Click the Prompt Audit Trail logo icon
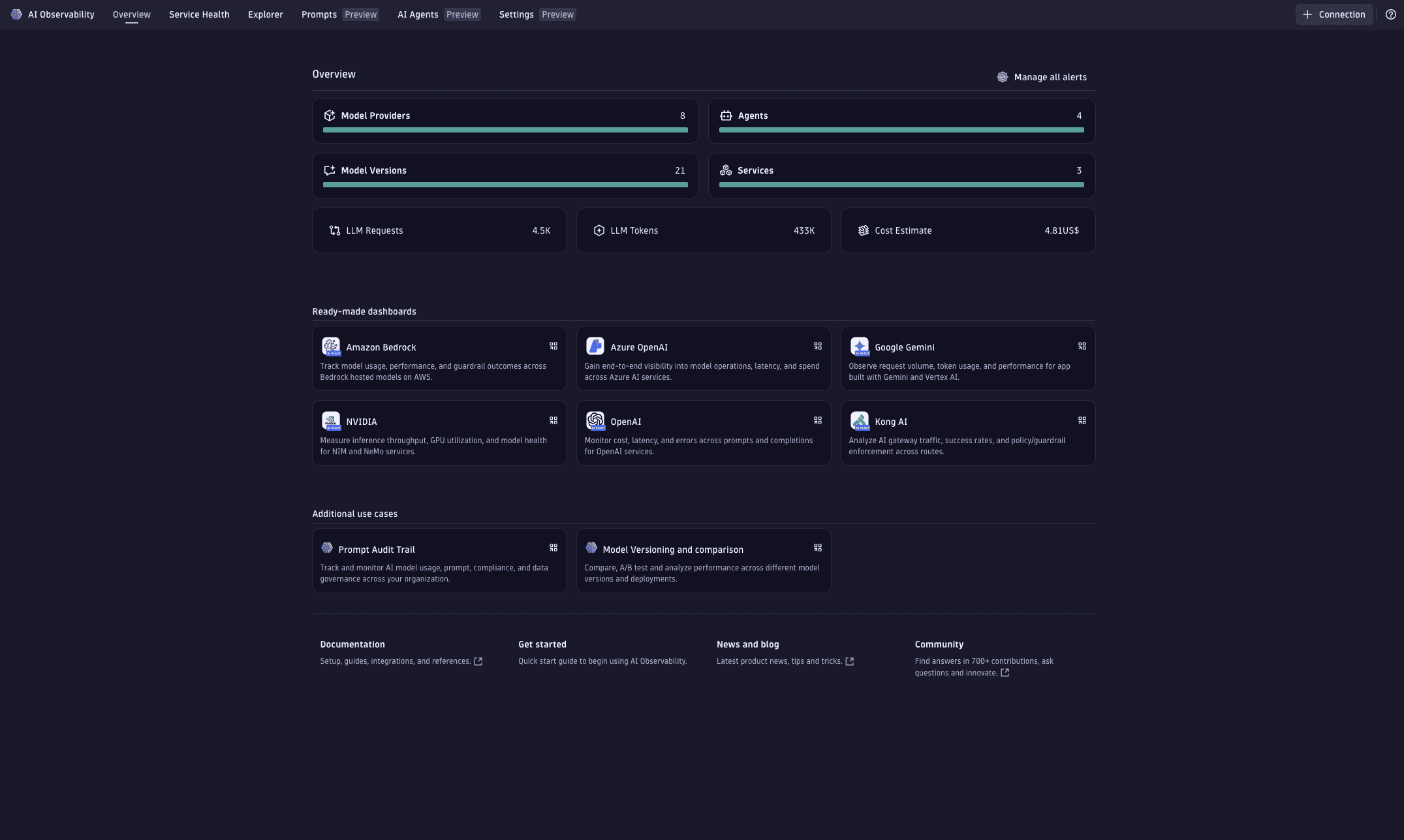Screen dimensions: 1404x840 click(x=327, y=548)
